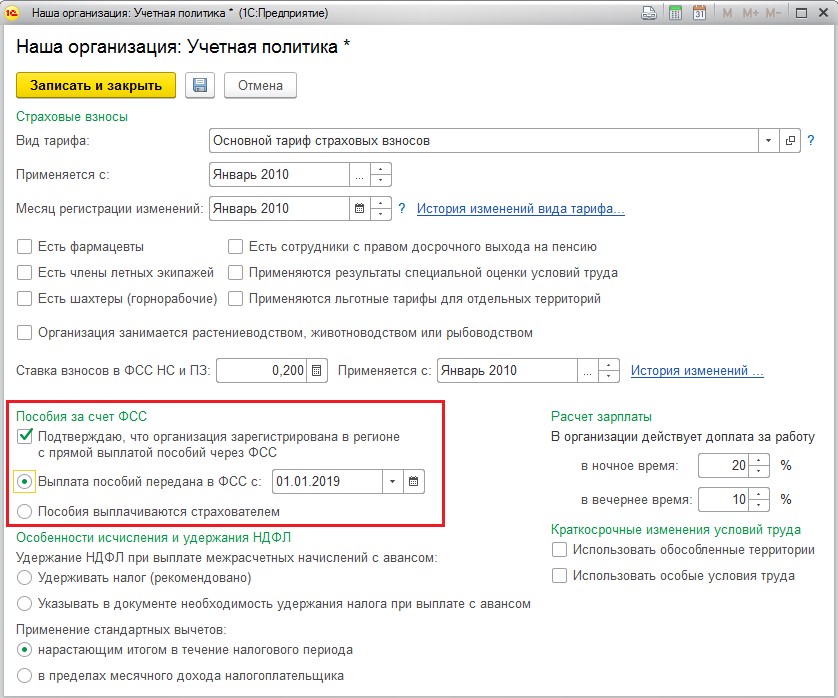838x698 pixels.
Task: Open the dropdown arrow of the 01.01.2019 field
Action: [x=393, y=482]
